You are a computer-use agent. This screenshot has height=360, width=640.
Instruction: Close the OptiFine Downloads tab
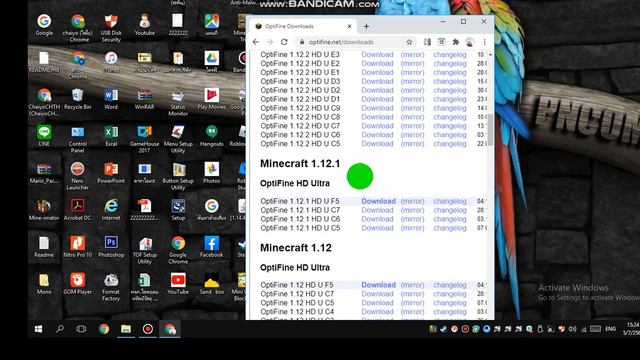(349, 26)
